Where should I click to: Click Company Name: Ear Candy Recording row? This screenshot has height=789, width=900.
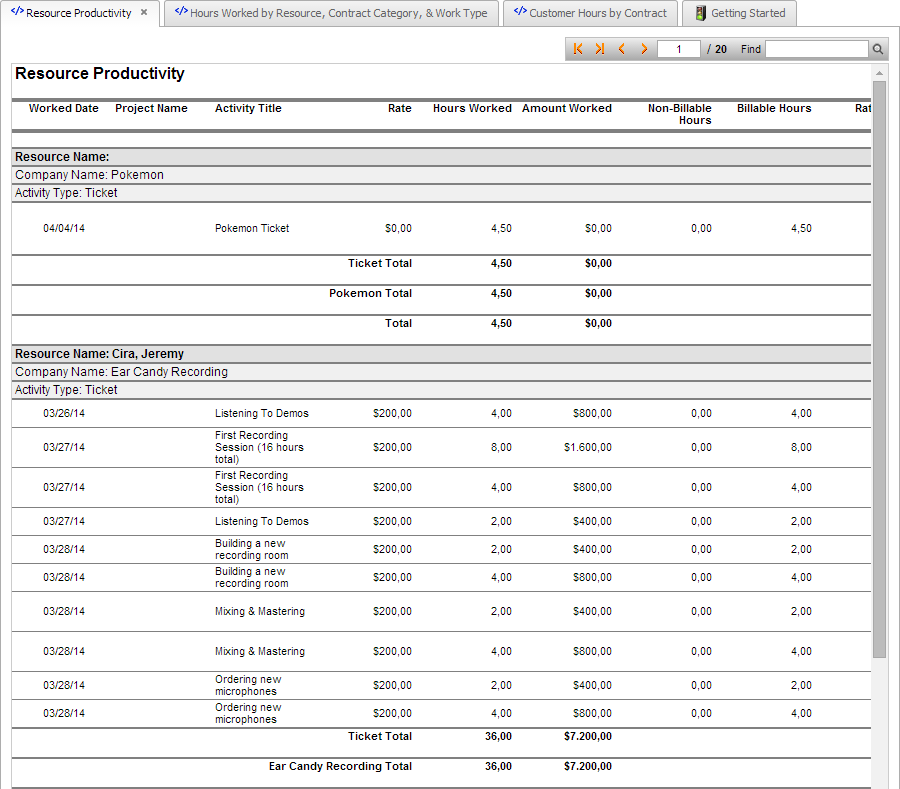(x=441, y=372)
